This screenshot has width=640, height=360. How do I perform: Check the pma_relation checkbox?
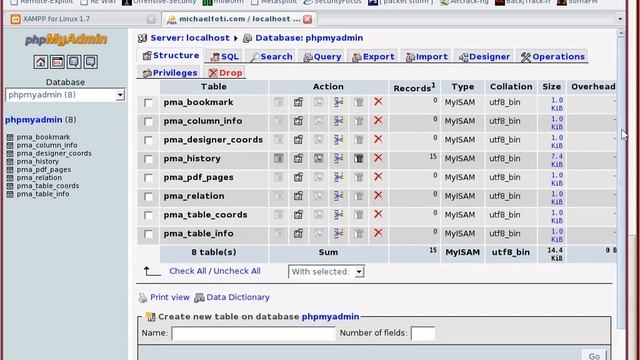point(148,197)
